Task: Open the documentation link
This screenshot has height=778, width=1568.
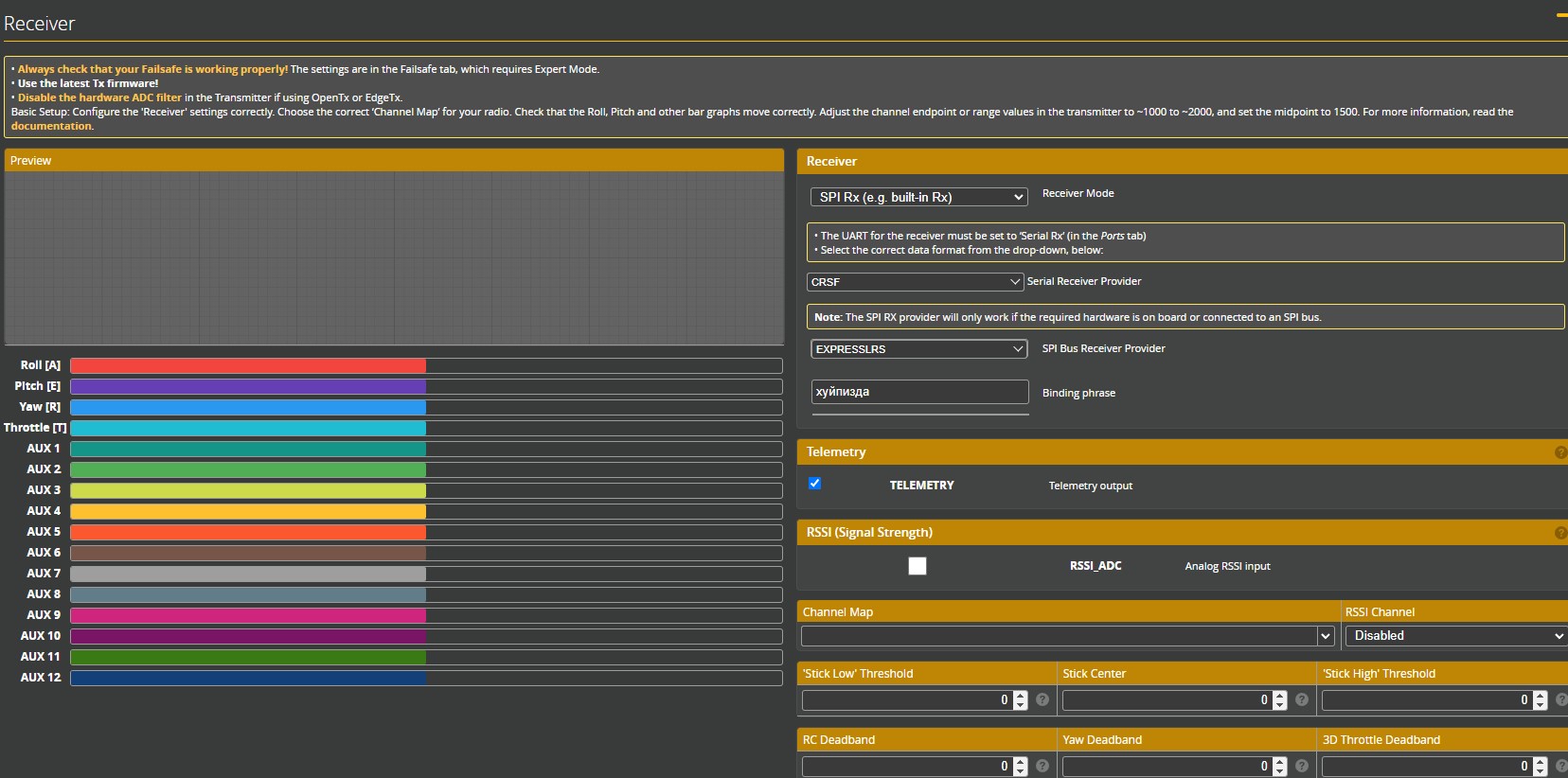Action: click(x=51, y=126)
